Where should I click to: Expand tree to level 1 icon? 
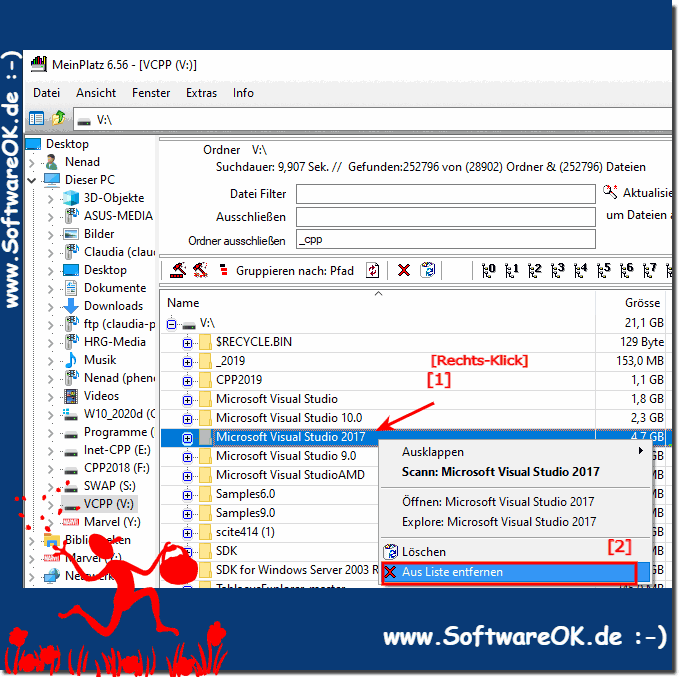[511, 270]
